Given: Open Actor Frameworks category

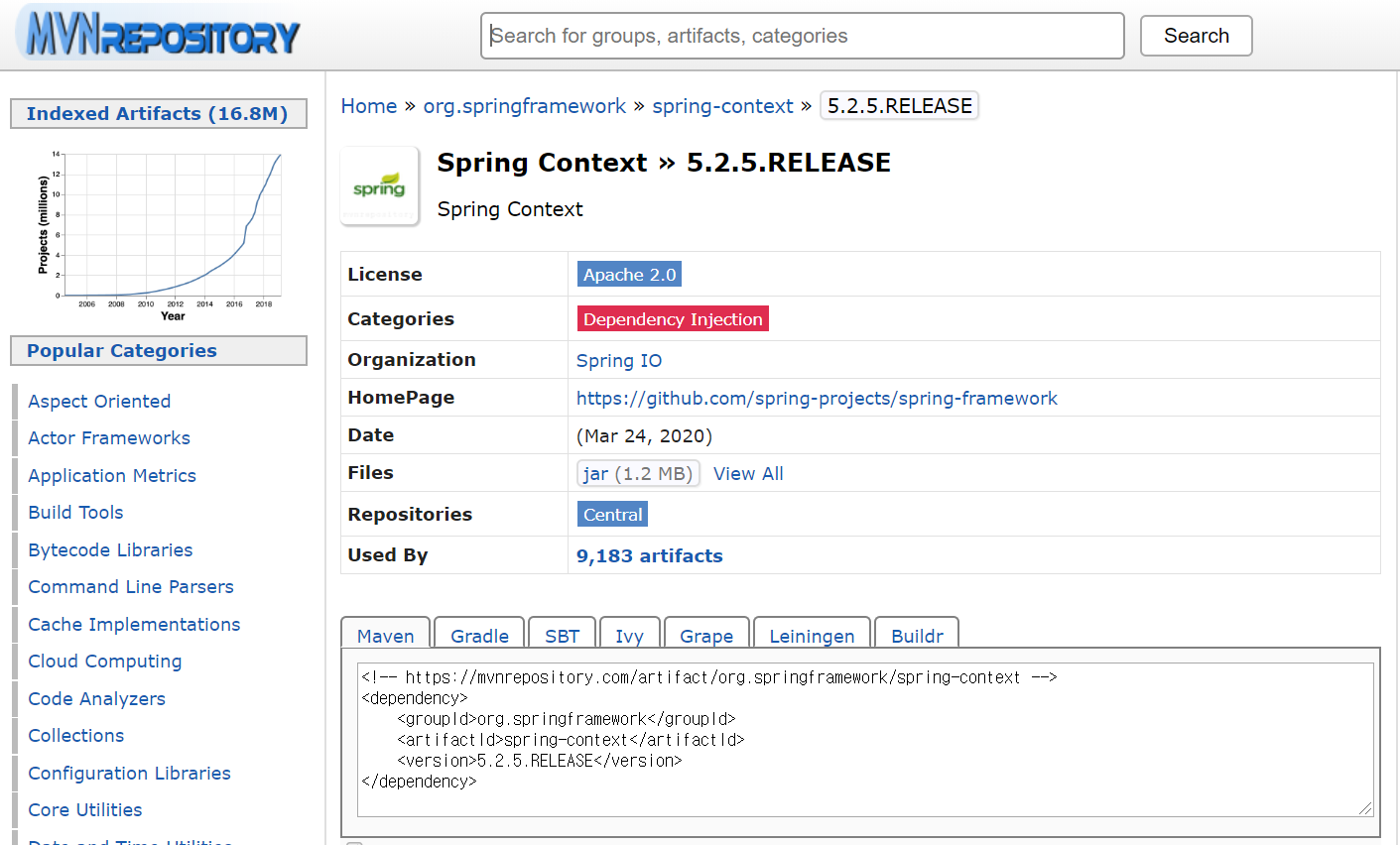Looking at the screenshot, I should (109, 438).
